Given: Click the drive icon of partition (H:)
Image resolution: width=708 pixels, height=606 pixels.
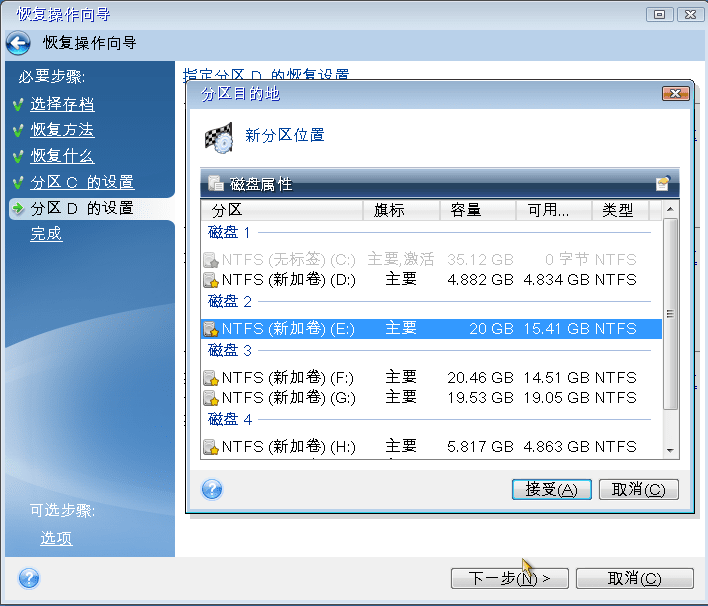Looking at the screenshot, I should (x=210, y=446).
